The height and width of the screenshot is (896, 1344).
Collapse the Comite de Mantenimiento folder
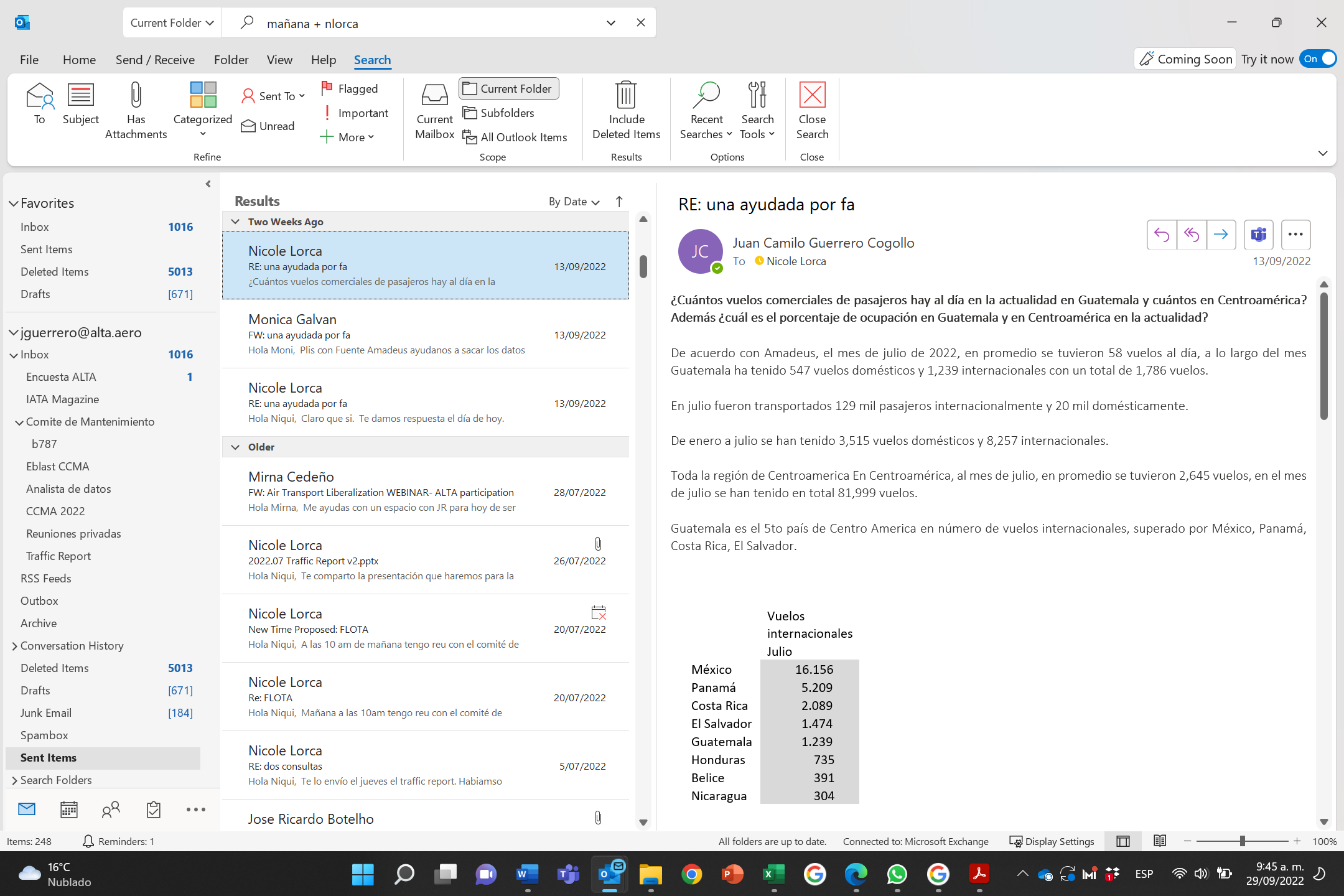tap(19, 422)
